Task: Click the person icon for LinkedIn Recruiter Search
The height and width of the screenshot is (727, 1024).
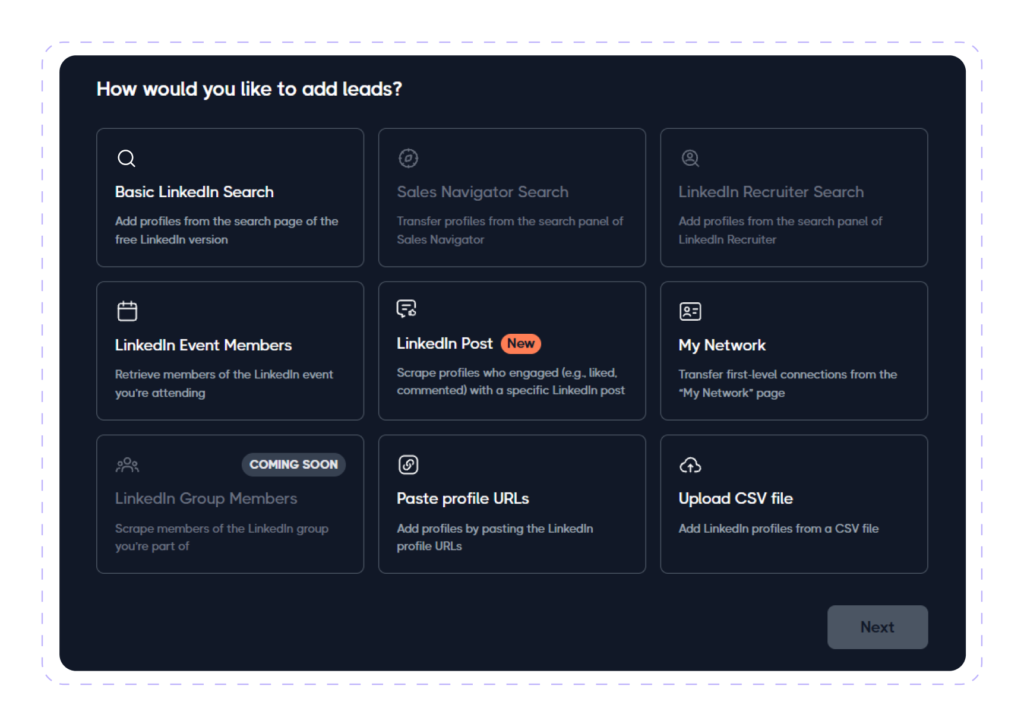Action: point(690,158)
